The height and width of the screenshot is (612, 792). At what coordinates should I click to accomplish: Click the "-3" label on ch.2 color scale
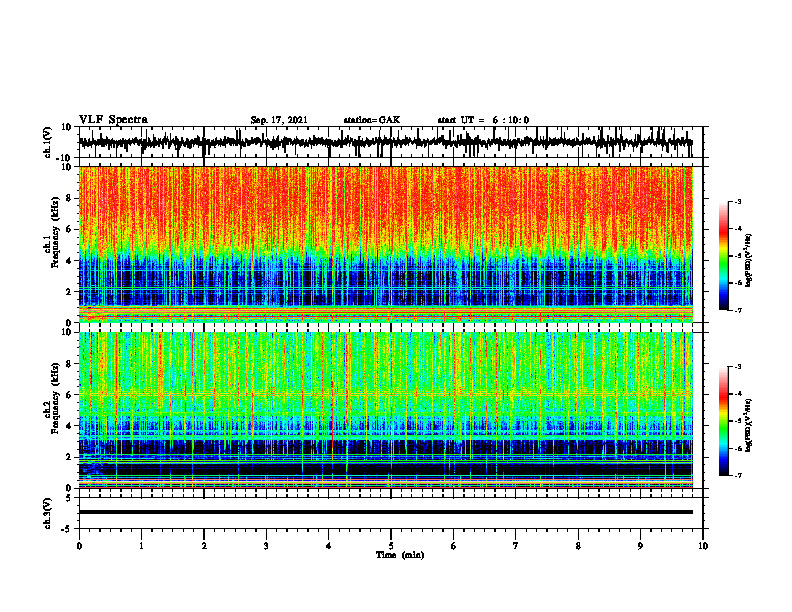pos(737,367)
